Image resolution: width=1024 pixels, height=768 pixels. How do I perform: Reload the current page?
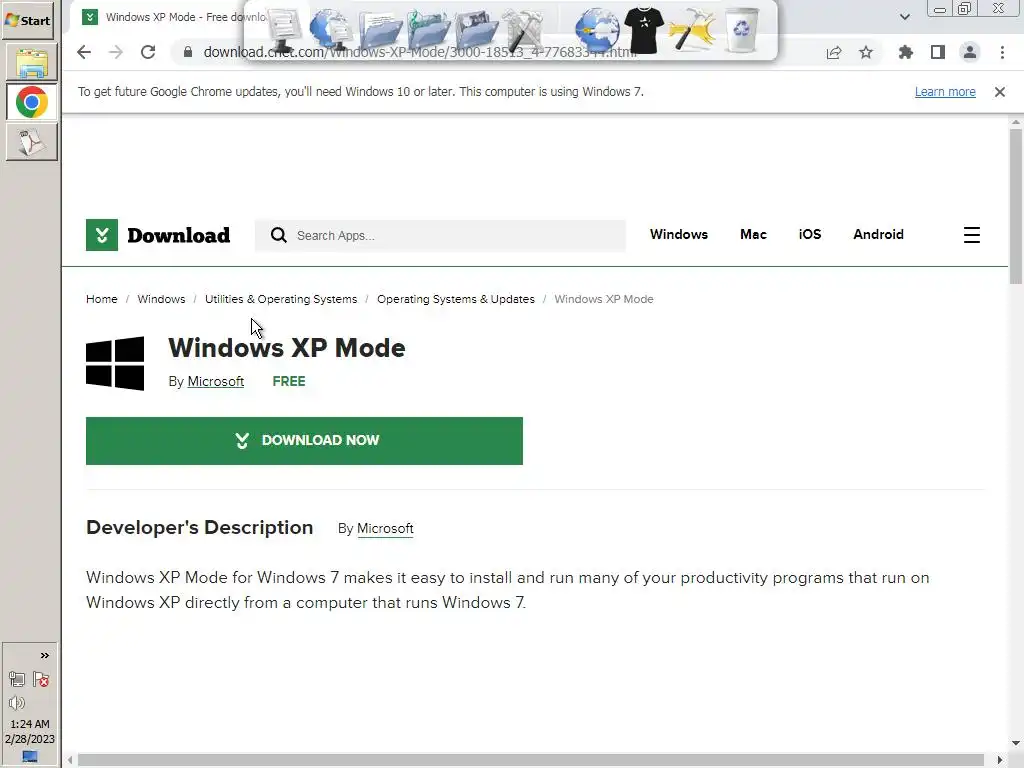tap(148, 52)
